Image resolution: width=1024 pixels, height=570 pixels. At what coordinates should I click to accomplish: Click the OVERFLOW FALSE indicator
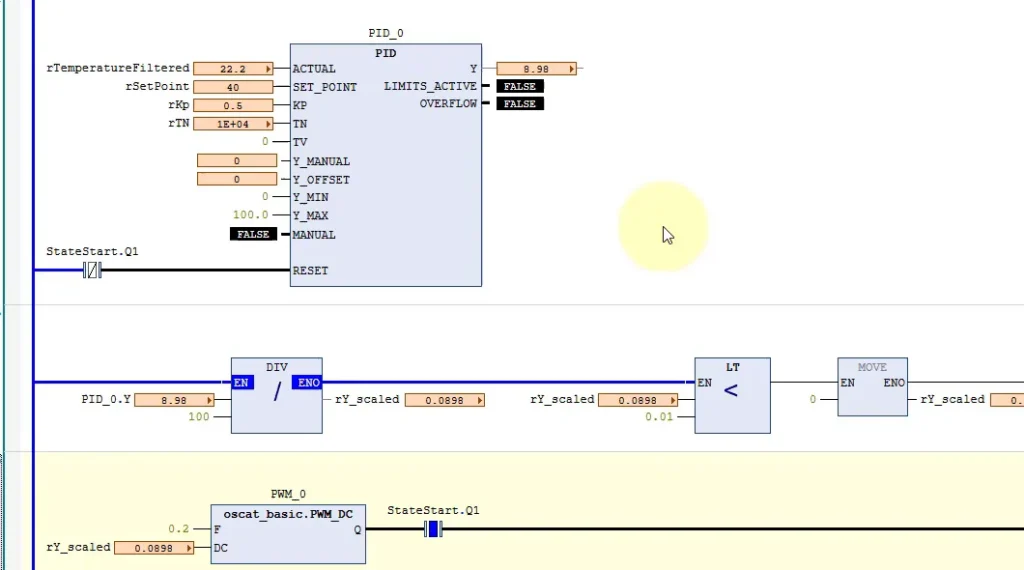(520, 104)
